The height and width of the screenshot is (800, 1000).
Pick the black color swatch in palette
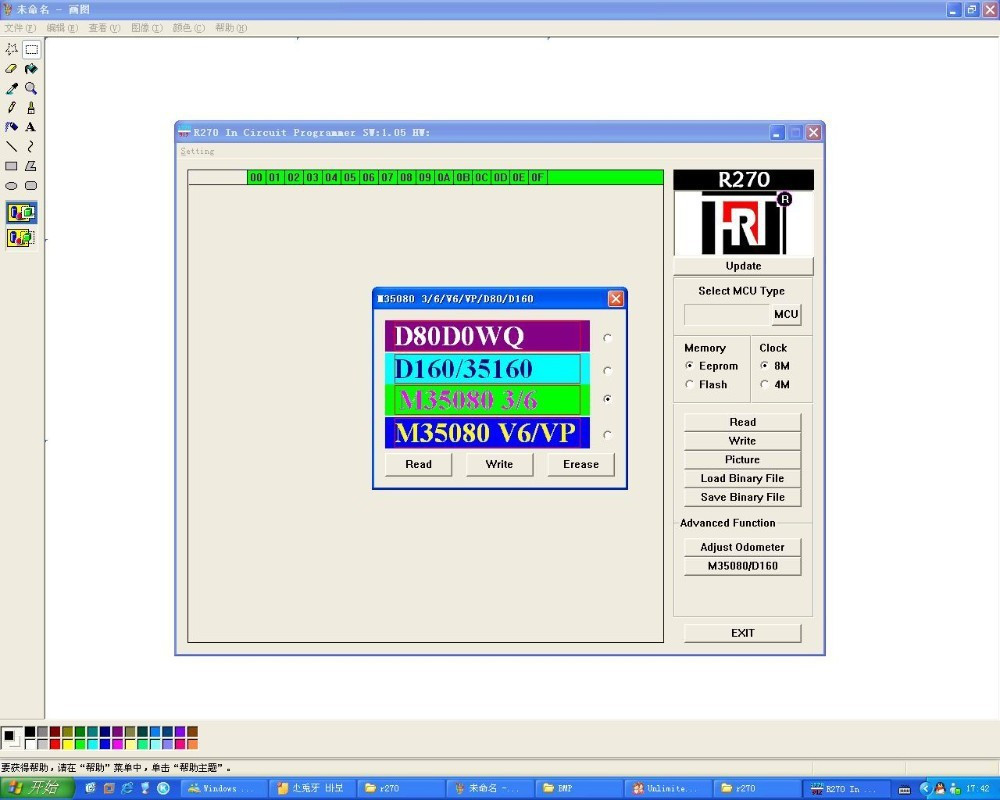pos(30,732)
